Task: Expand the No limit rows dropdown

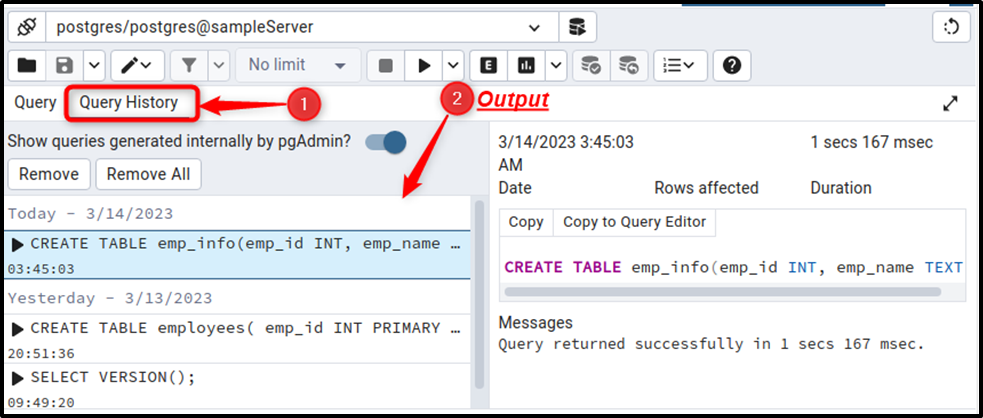Action: click(298, 65)
